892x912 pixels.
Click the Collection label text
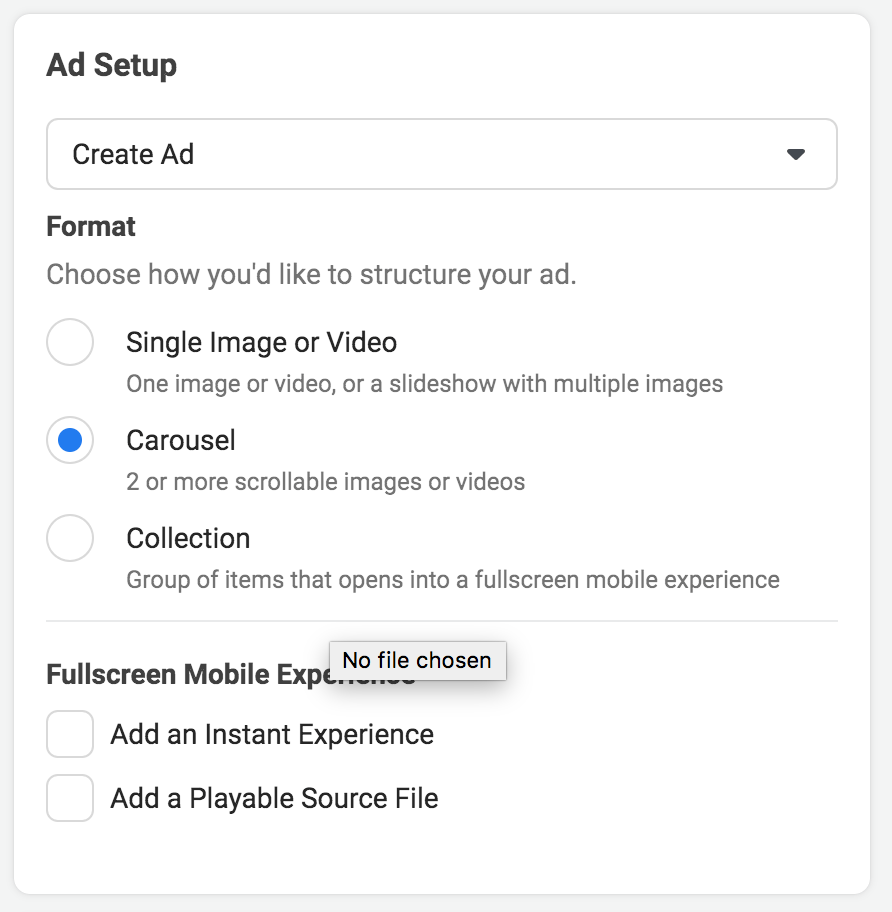click(188, 538)
